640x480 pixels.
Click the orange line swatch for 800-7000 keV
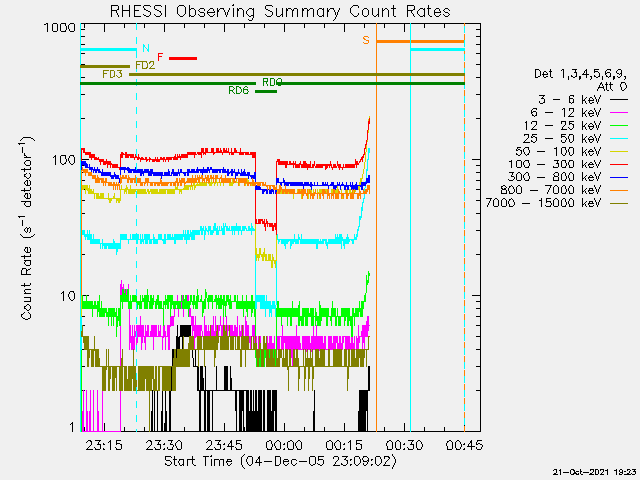pyautogui.click(x=619, y=190)
